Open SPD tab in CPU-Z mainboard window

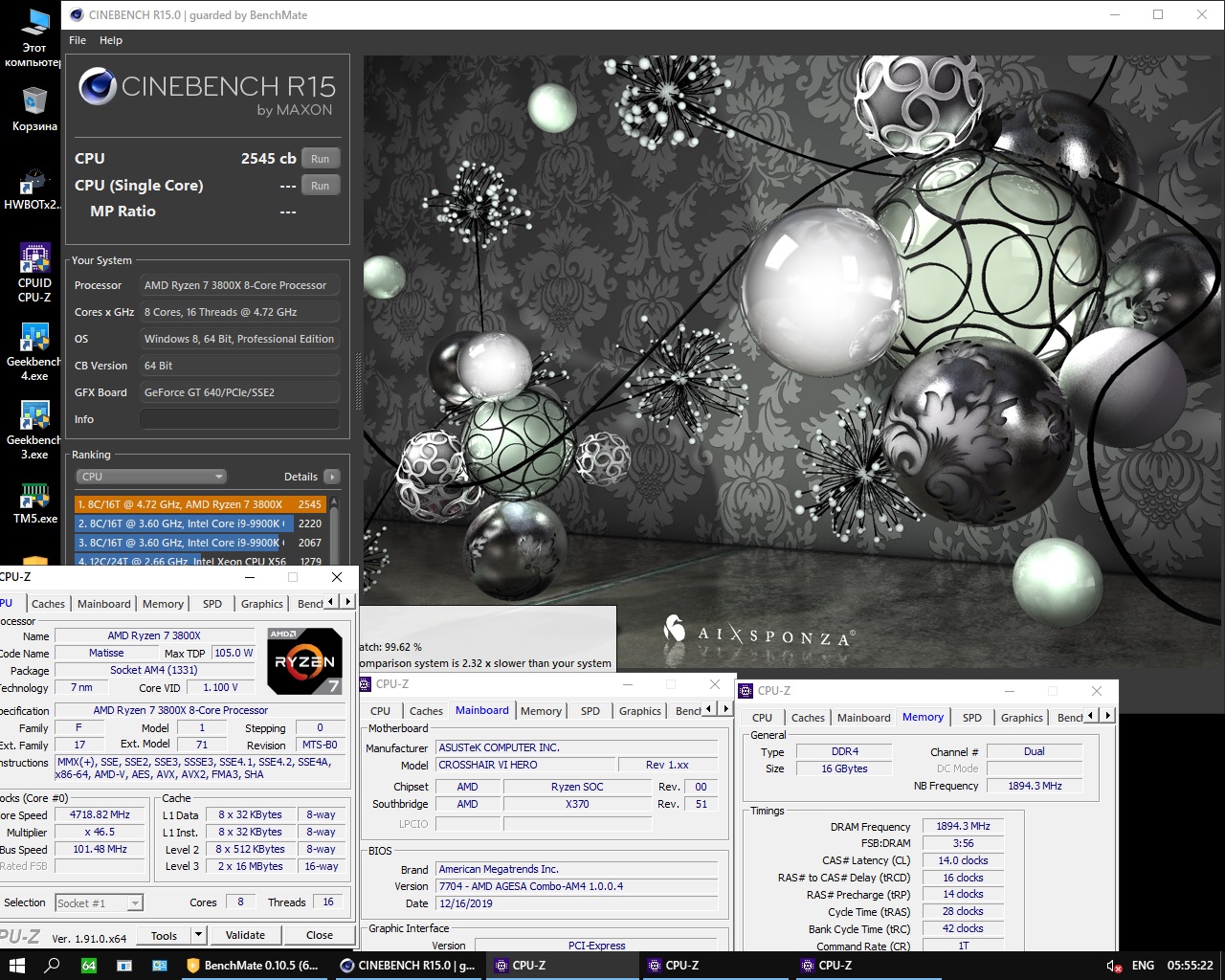590,711
